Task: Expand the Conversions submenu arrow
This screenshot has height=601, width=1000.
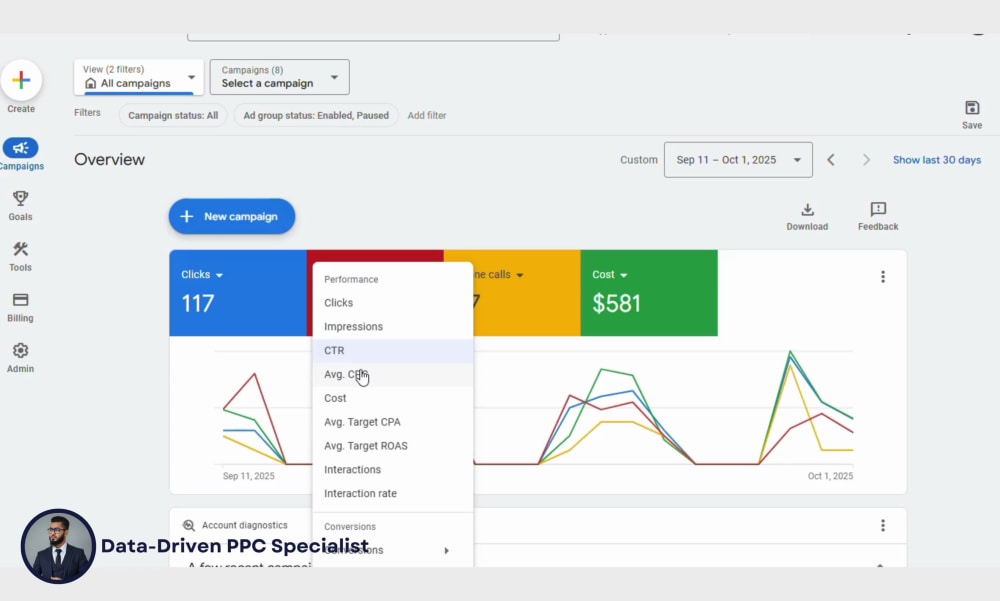Action: click(x=446, y=551)
